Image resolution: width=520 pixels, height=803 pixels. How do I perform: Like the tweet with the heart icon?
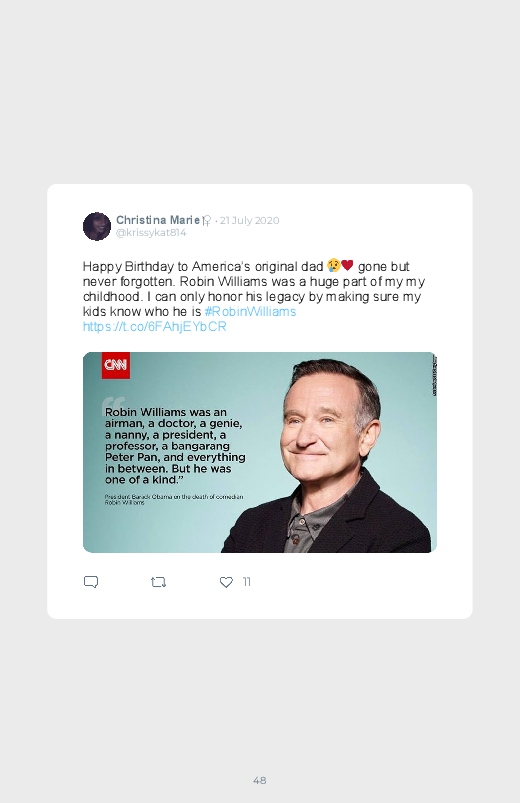[x=226, y=582]
